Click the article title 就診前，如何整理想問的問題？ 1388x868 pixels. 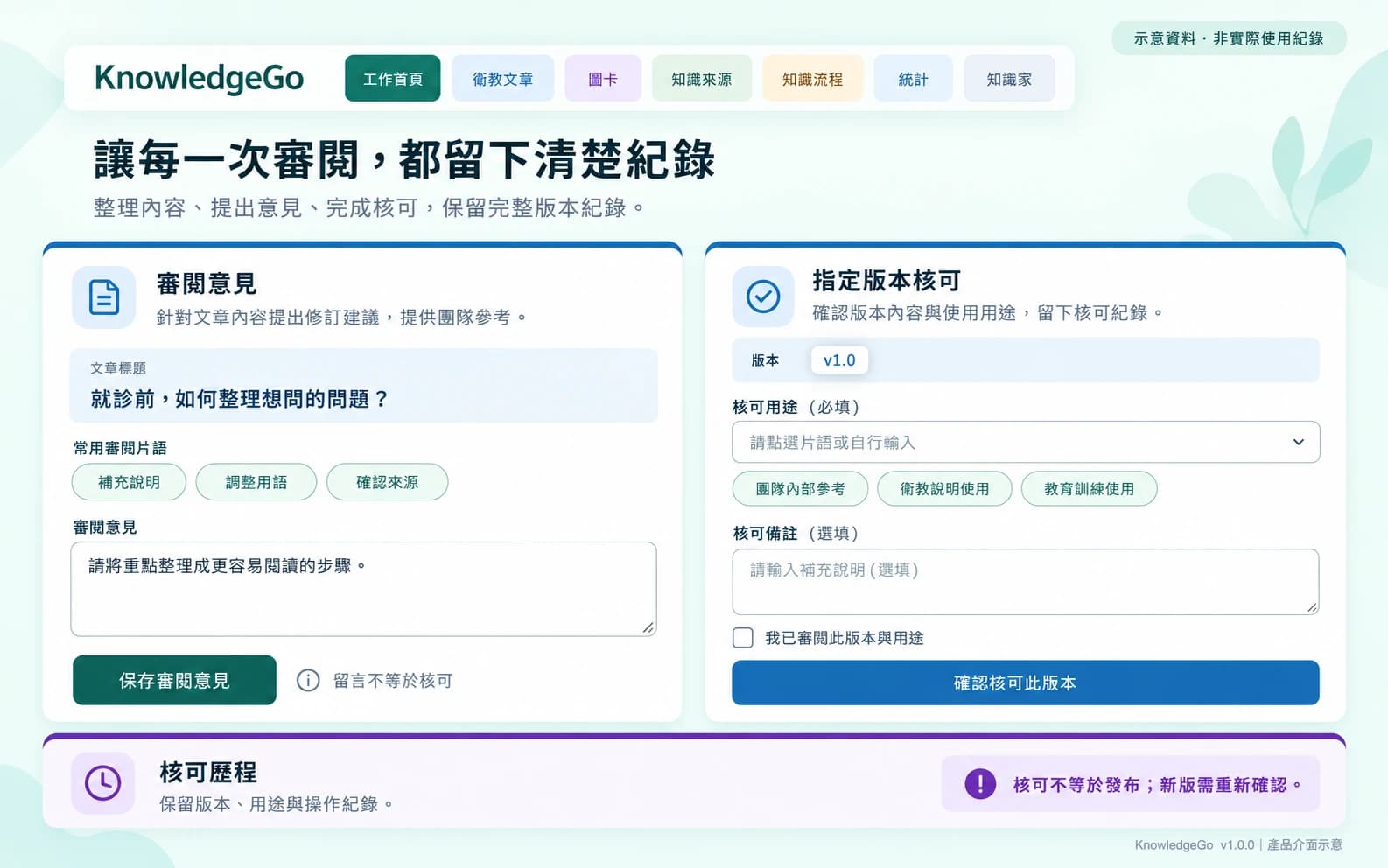coord(240,399)
